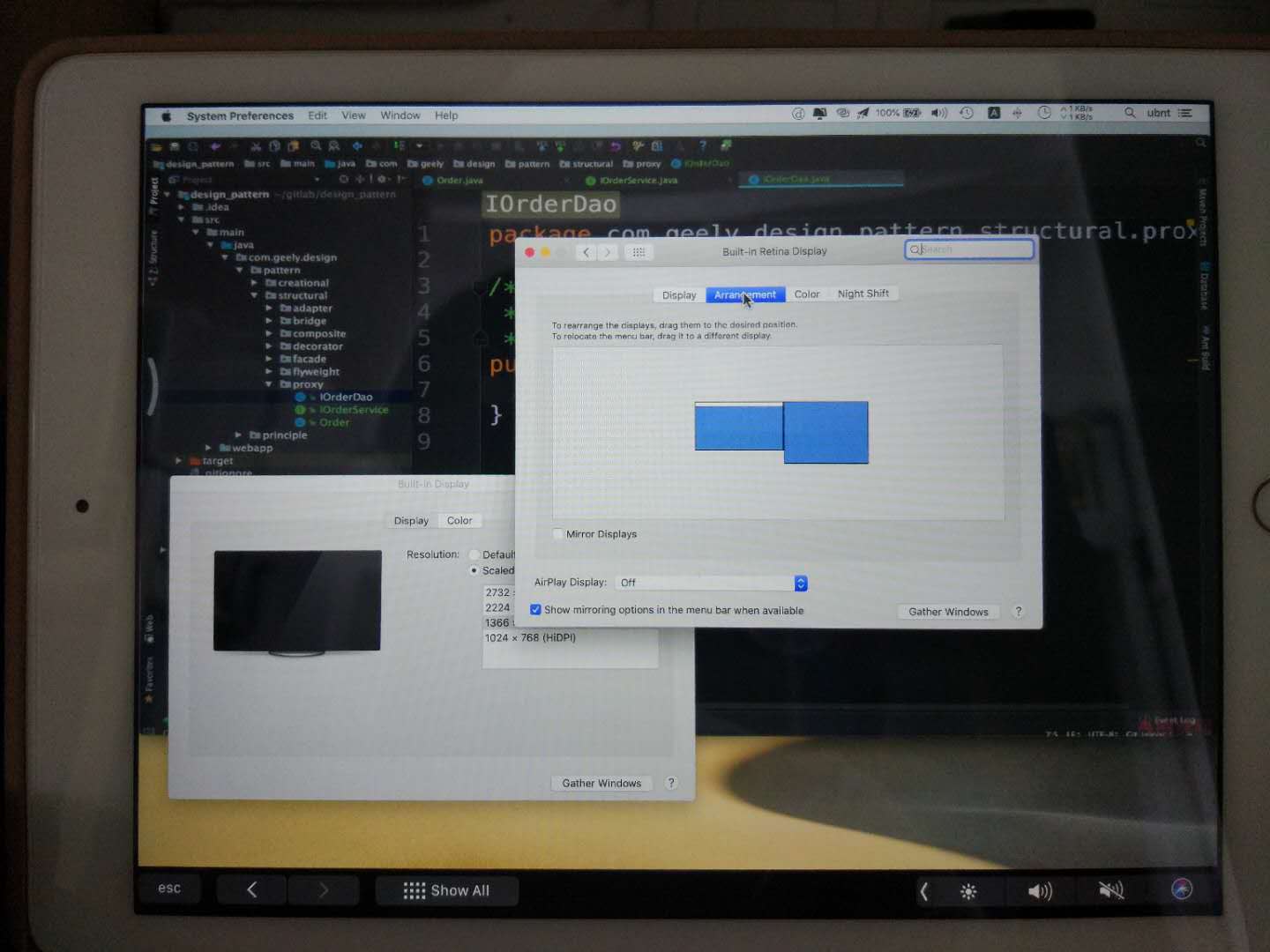Select the Color tab in Built-in Display window
Screen dimensions: 1270x952
pyautogui.click(x=459, y=521)
